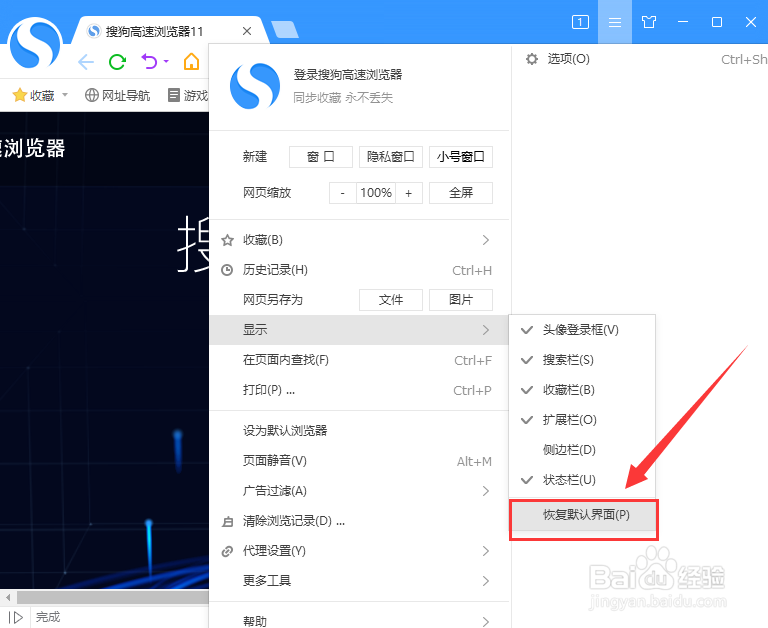The width and height of the screenshot is (768, 628).
Task: Expand the 更多工具 submenu chevron
Action: [485, 581]
